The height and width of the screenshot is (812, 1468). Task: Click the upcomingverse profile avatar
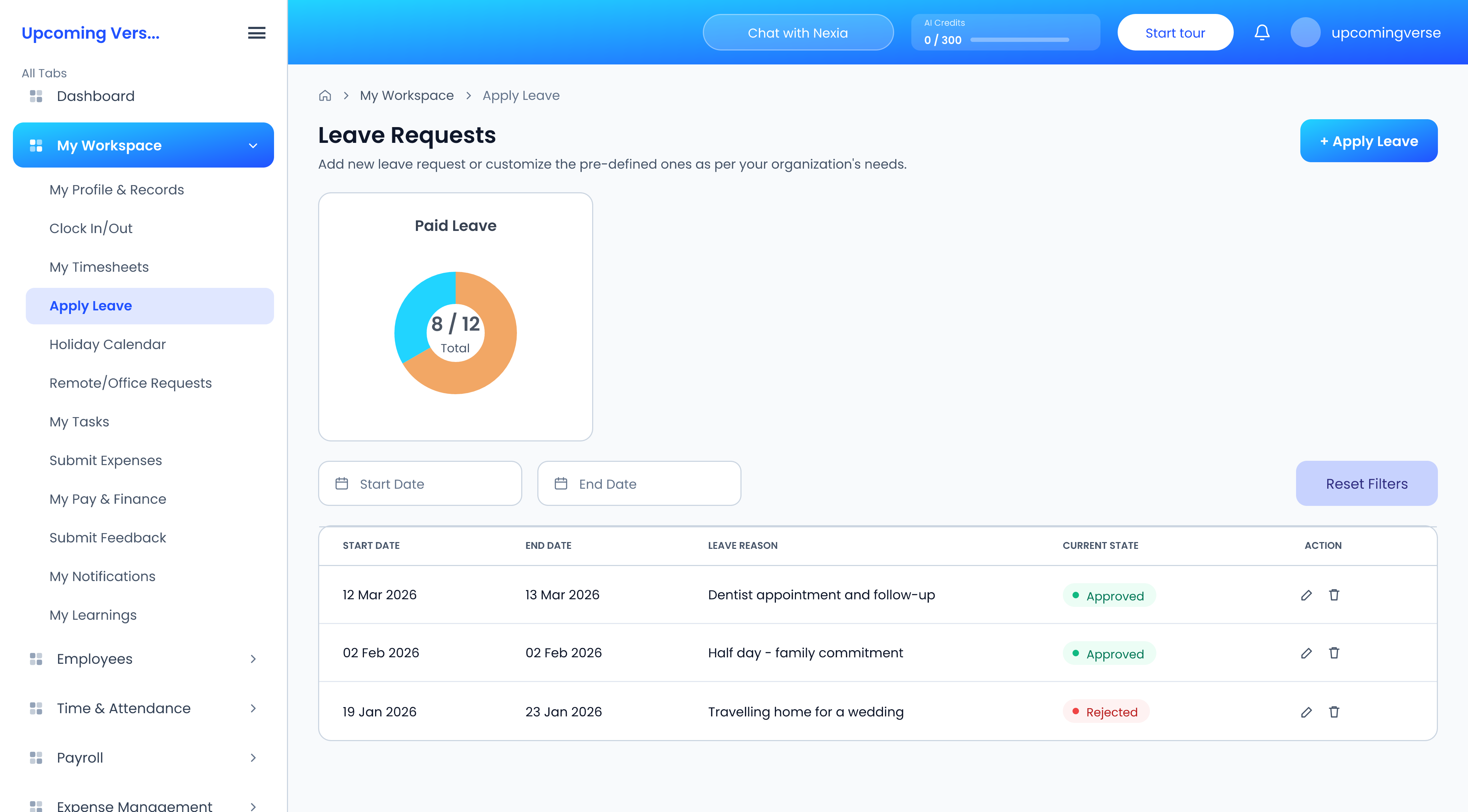(1305, 33)
